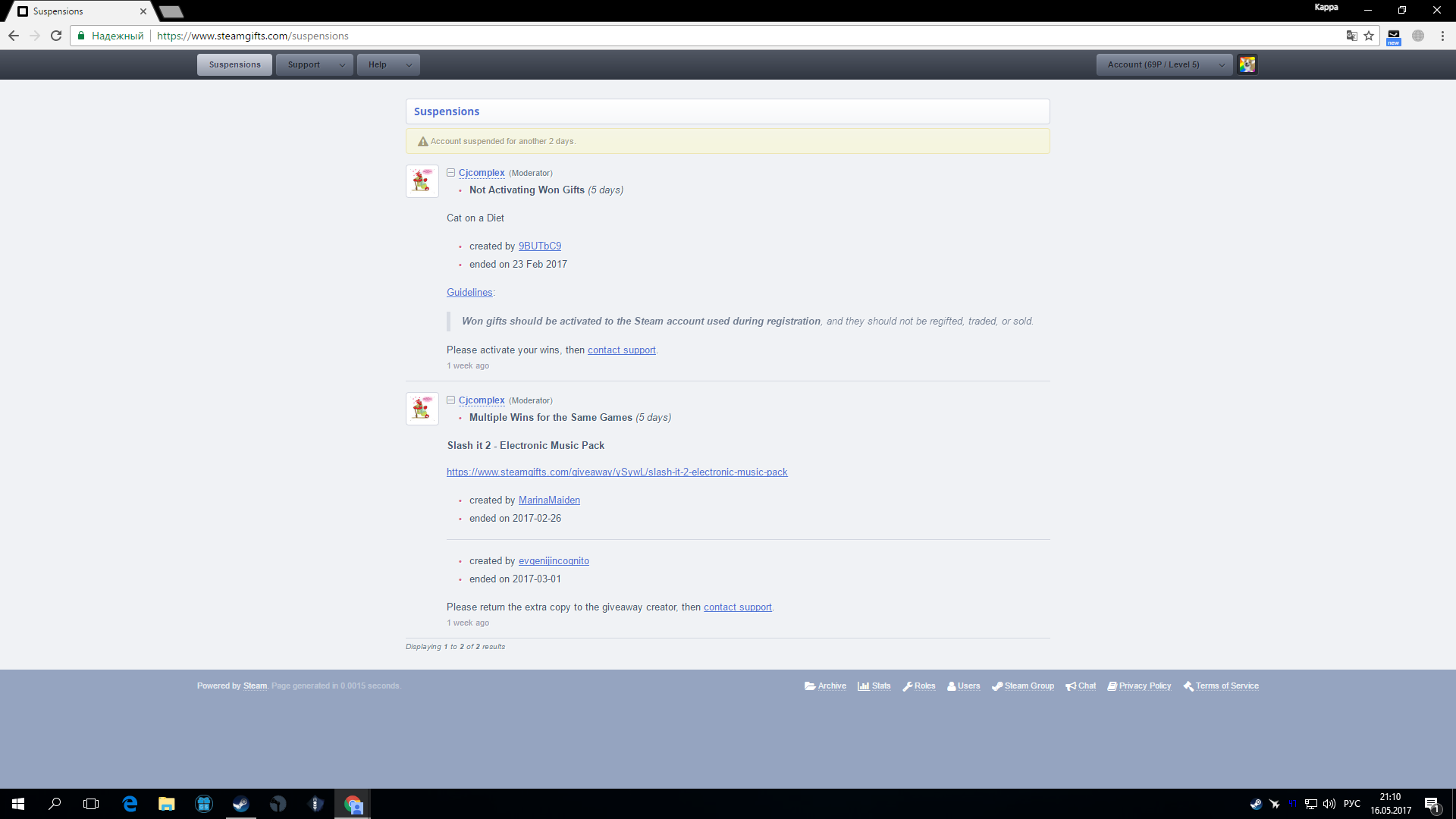Open clock showing 21:10 16.05.2017
Screen dimensions: 1456x819
tap(1391, 804)
